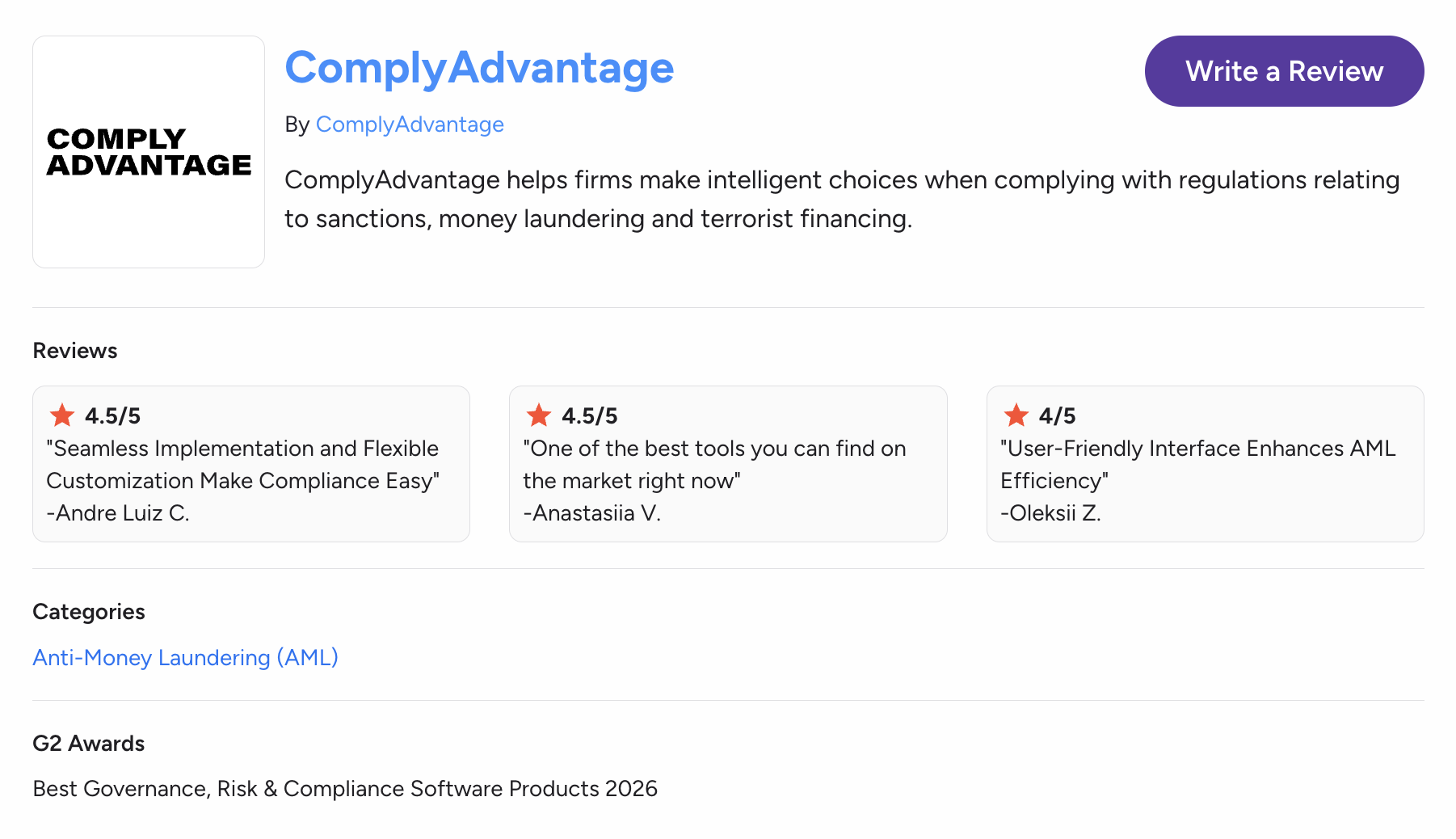Image resolution: width=1456 pixels, height=839 pixels.
Task: Click the star icon in Oleksii's review
Action: click(1016, 415)
